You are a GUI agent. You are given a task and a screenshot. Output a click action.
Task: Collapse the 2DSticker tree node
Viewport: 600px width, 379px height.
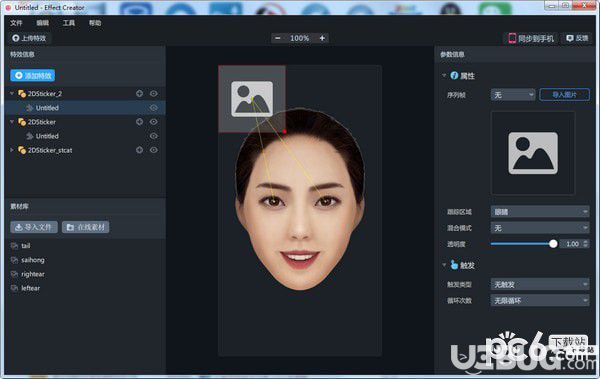pos(12,122)
